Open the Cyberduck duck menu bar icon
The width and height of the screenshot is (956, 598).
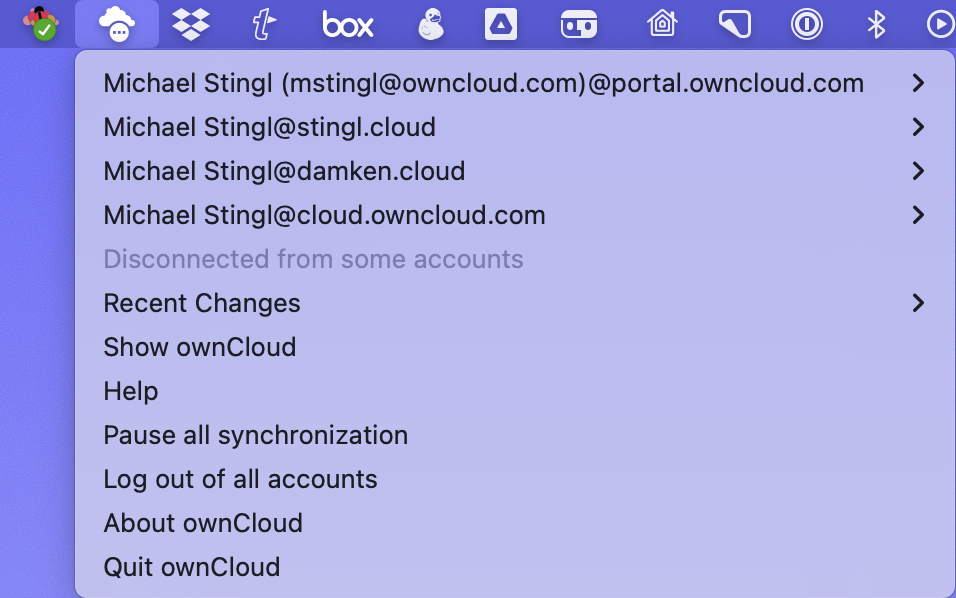click(430, 23)
